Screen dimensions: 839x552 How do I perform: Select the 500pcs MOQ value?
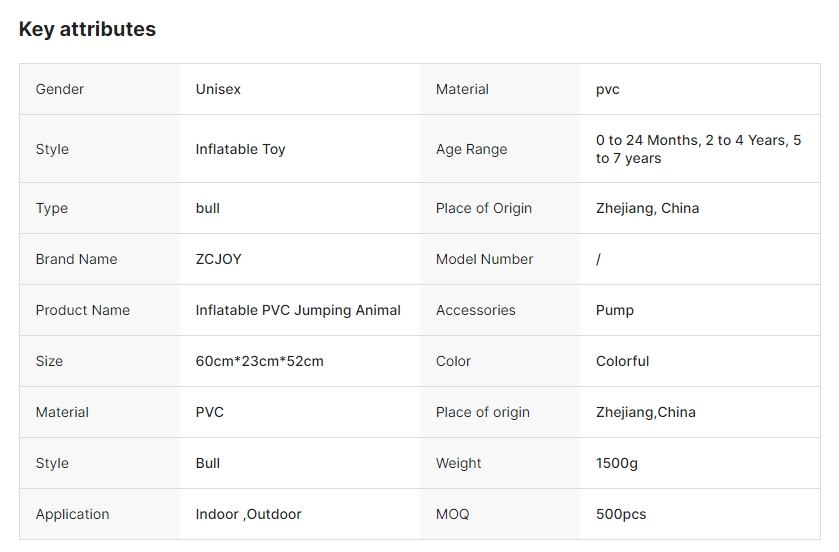point(620,514)
